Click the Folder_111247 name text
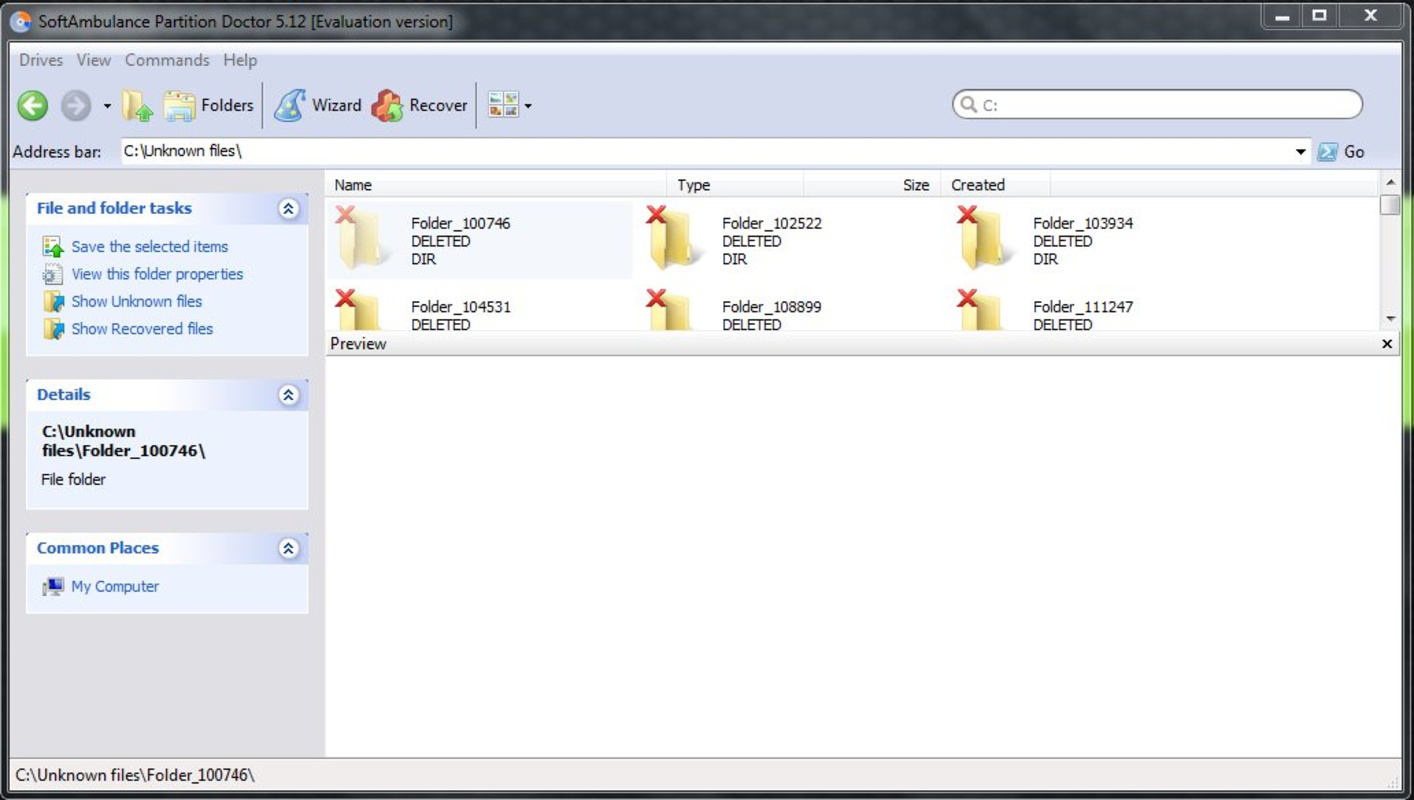 point(1083,307)
